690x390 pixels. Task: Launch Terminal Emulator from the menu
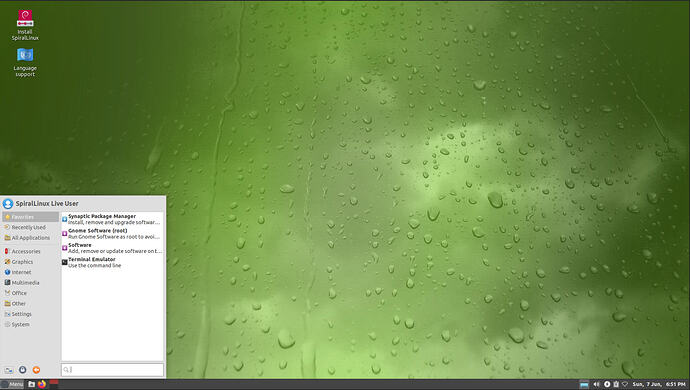(x=112, y=262)
